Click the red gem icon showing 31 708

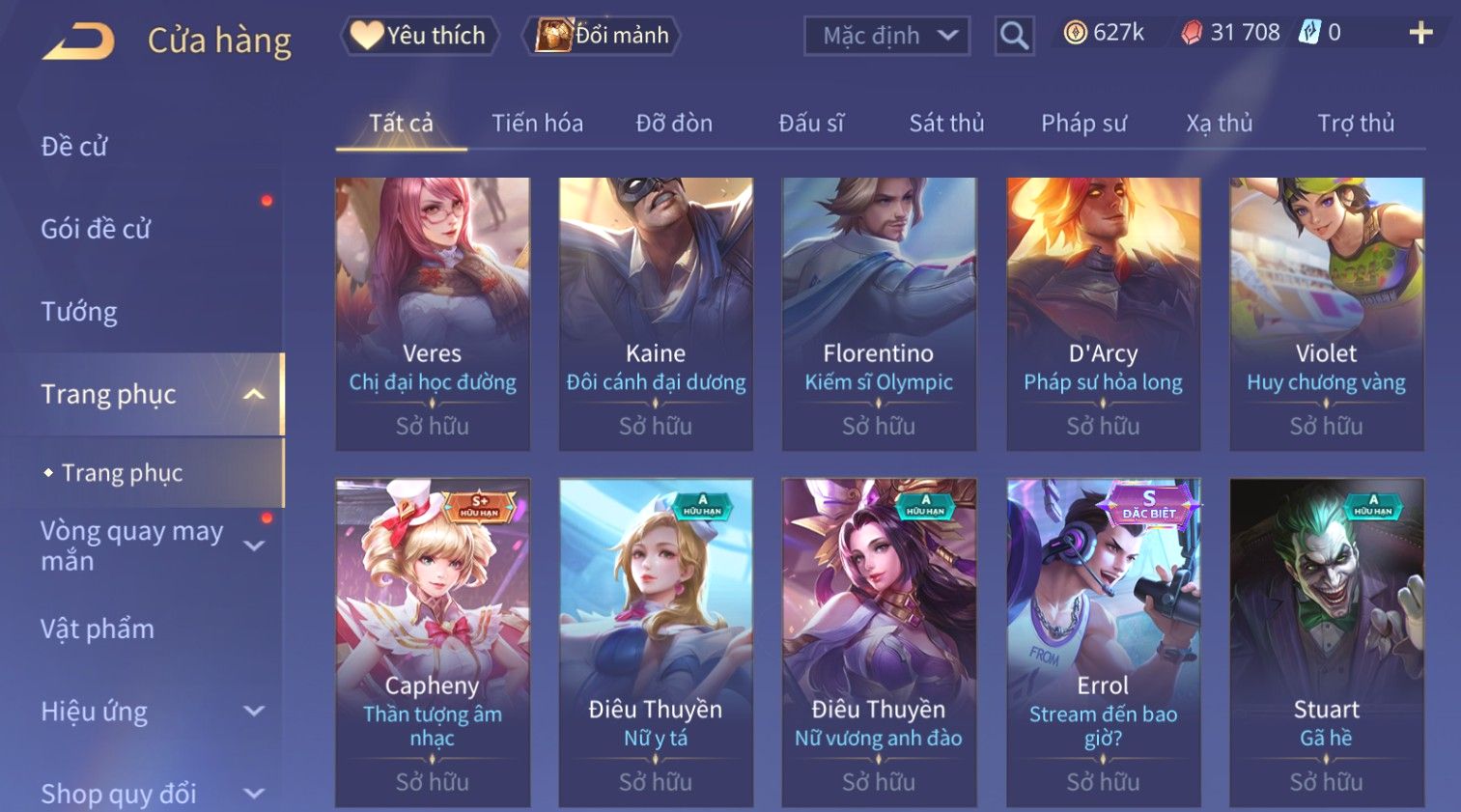pos(1192,33)
